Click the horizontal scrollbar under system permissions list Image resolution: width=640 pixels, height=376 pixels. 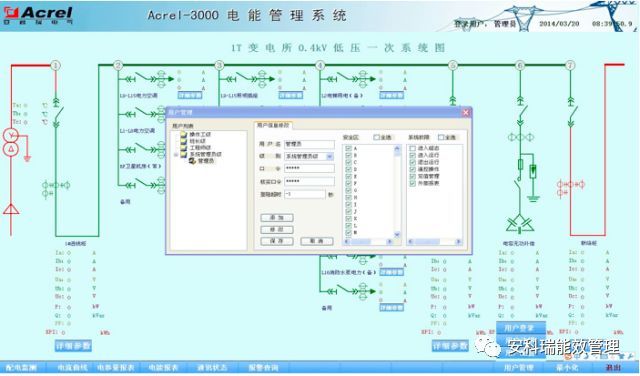click(x=435, y=242)
